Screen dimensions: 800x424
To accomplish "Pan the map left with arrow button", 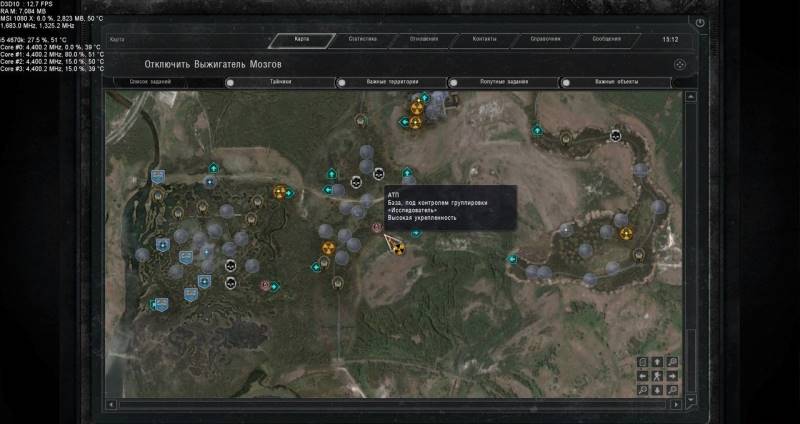I will coord(643,377).
